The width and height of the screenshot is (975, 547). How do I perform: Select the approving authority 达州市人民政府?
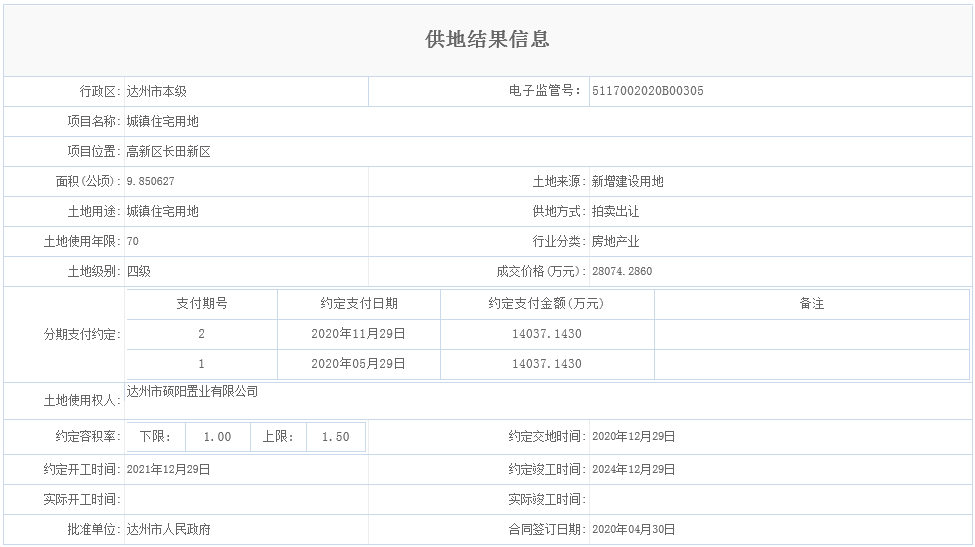[169, 529]
